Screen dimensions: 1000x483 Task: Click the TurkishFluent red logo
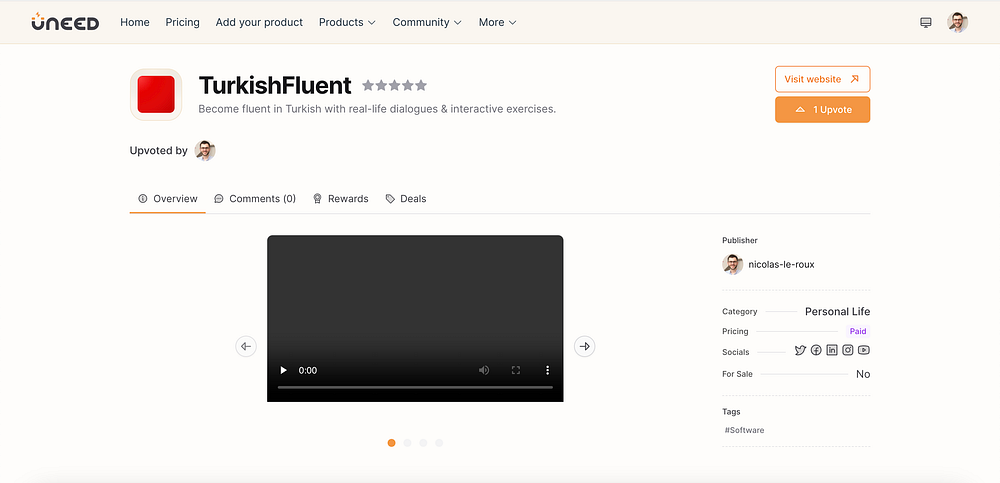click(156, 94)
